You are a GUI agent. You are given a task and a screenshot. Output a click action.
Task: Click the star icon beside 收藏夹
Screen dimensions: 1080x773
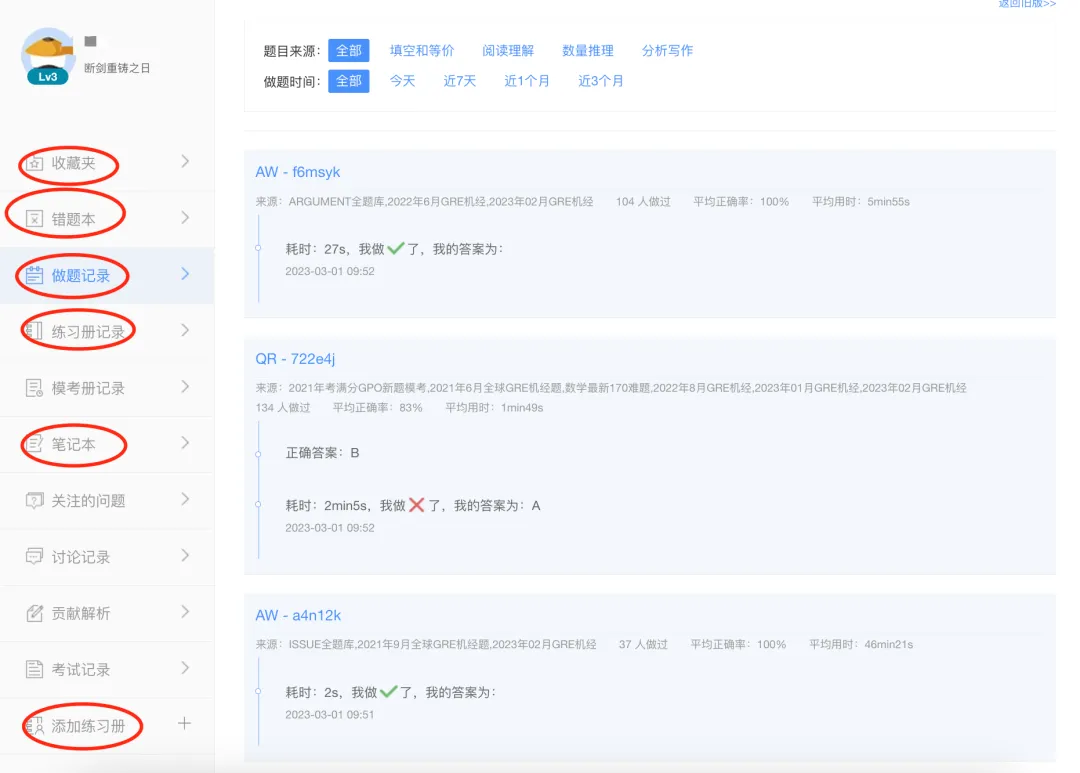[35, 163]
